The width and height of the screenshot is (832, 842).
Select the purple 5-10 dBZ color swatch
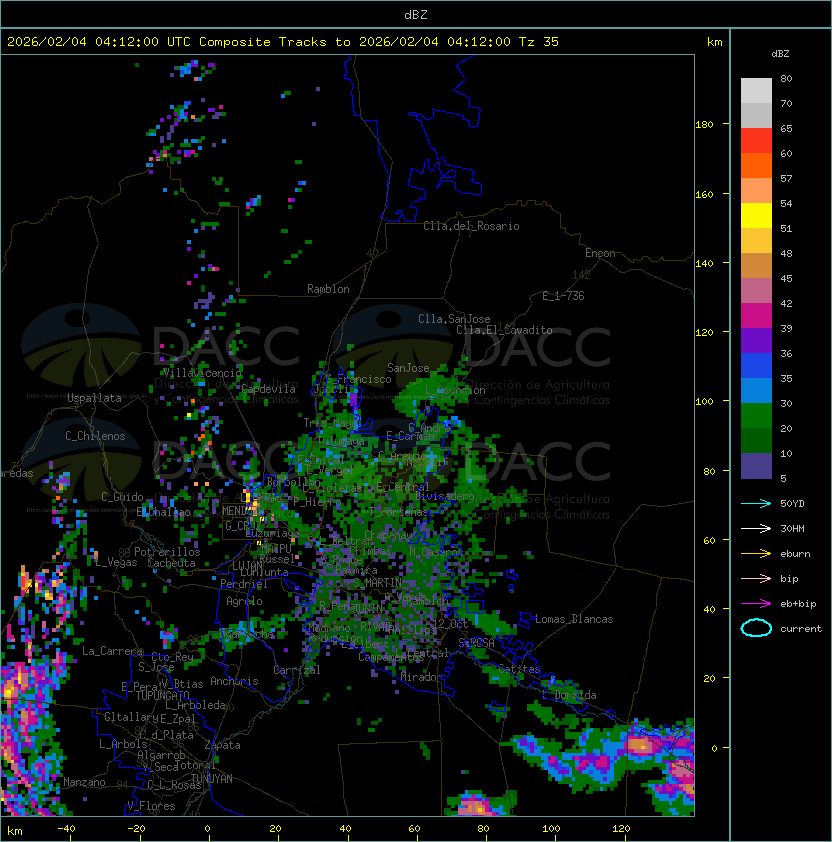(x=756, y=466)
